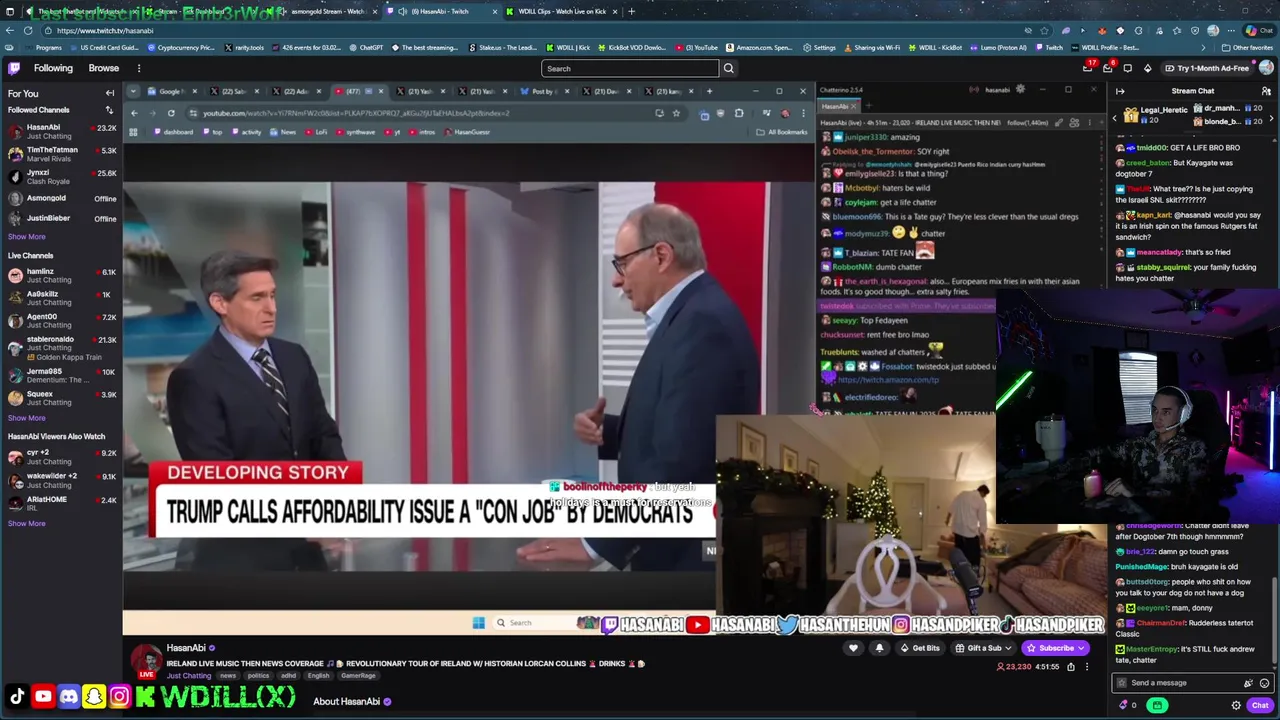
Task: Open TimTheTatman channel in sidebar
Action: coord(61,154)
